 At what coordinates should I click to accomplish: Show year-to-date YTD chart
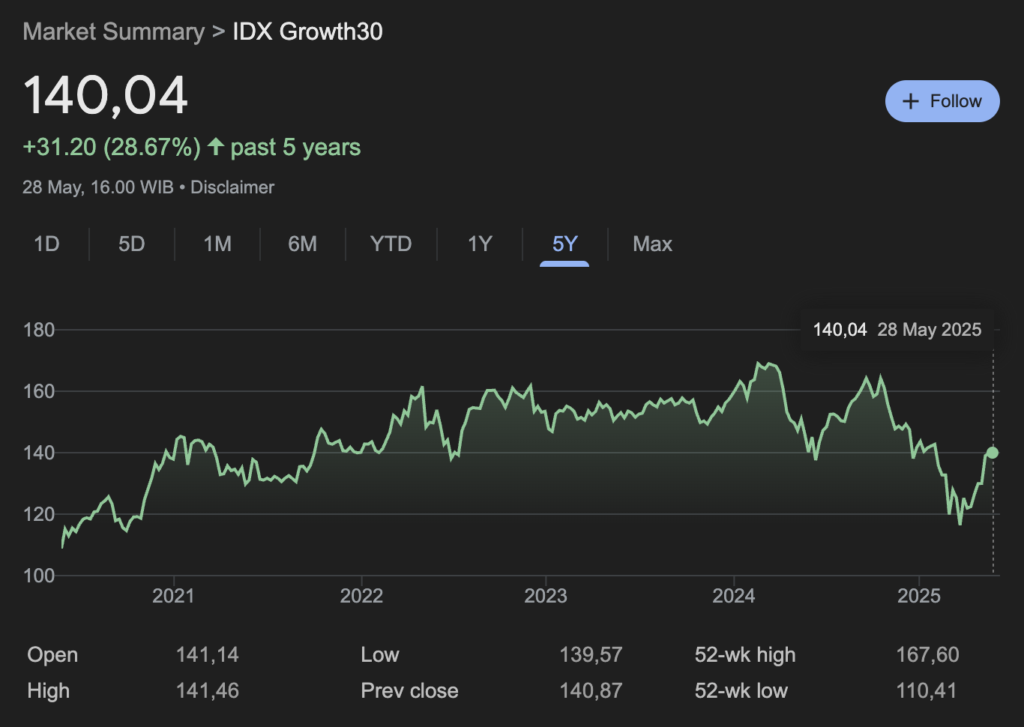(x=391, y=244)
